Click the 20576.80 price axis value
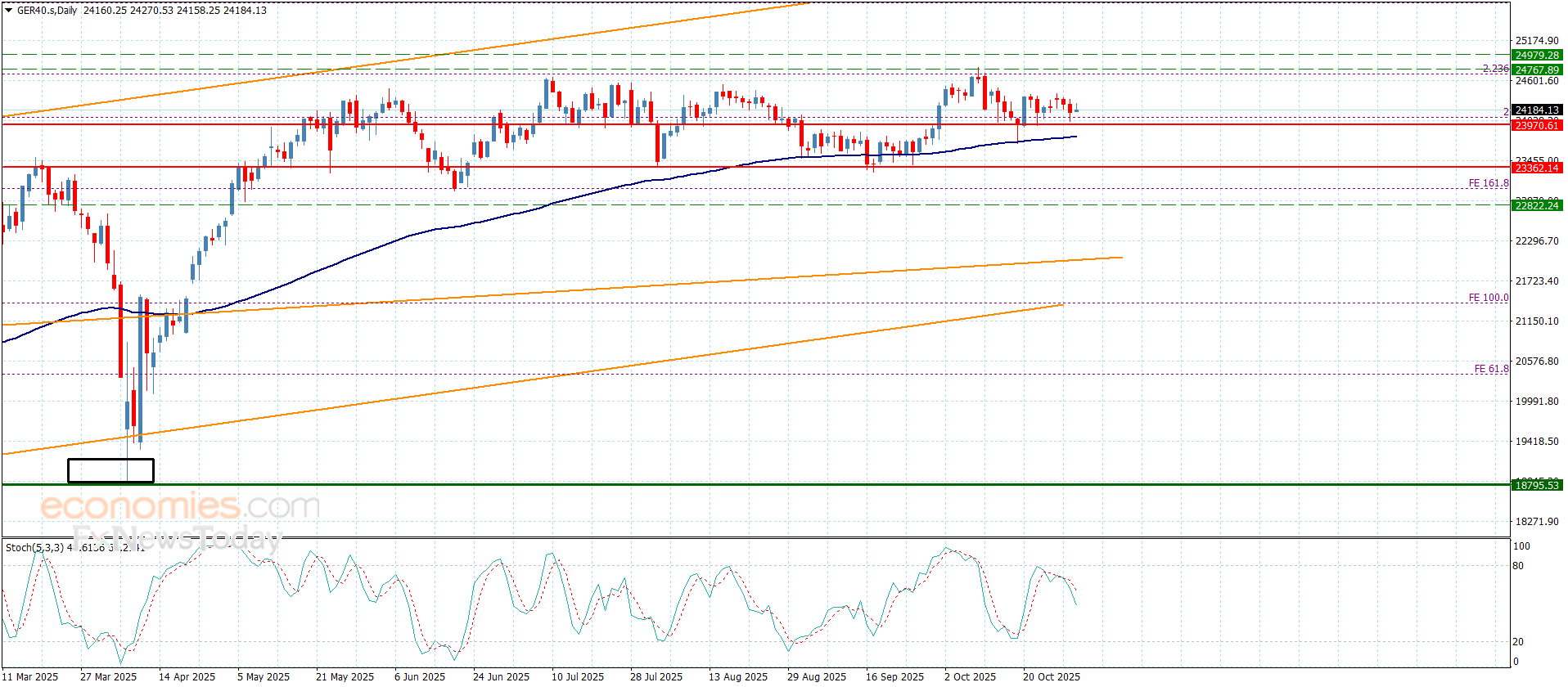 click(1537, 361)
